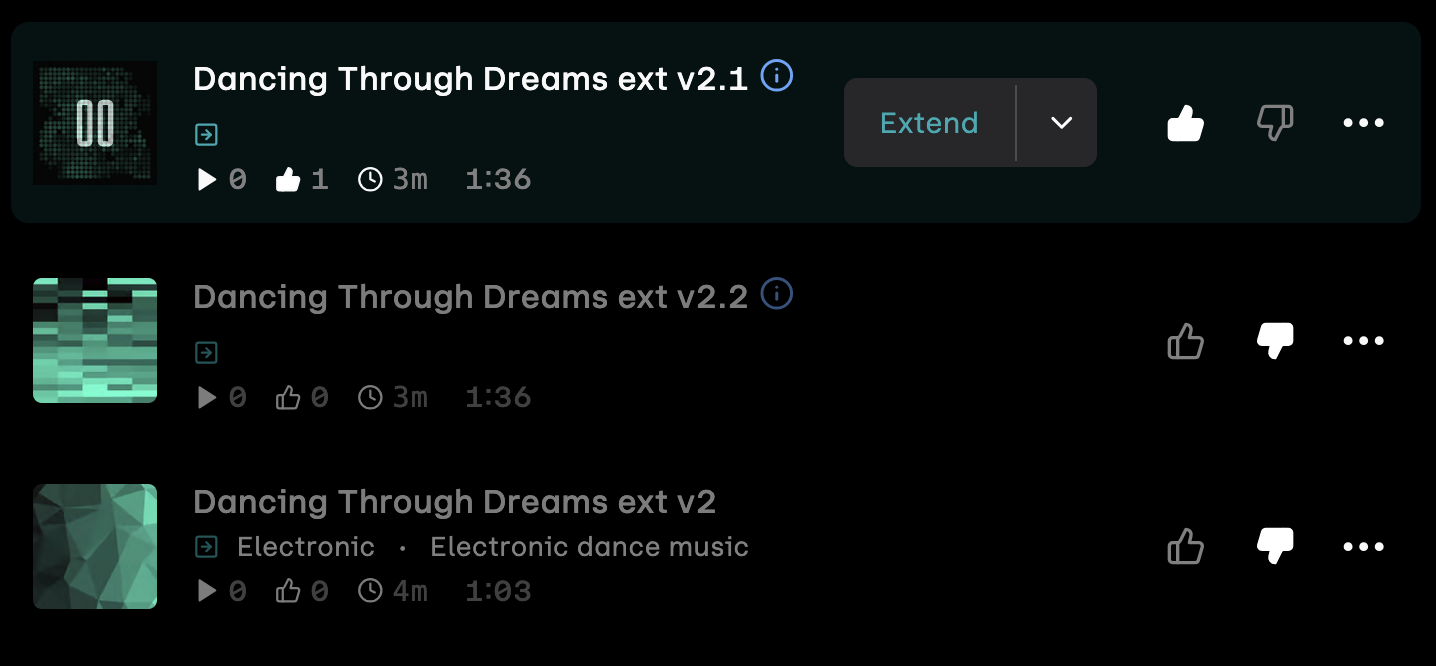Select the Electronic genre tag
This screenshot has width=1436, height=666.
click(306, 547)
